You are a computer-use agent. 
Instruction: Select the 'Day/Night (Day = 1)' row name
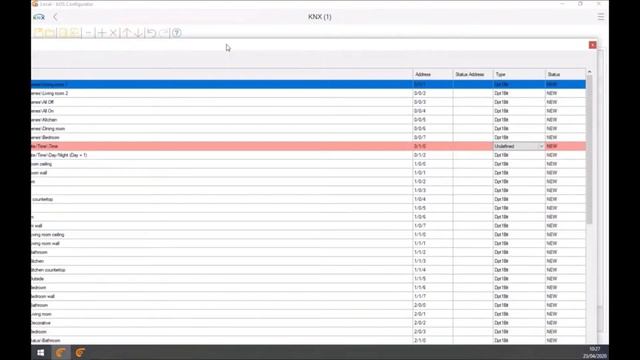pyautogui.click(x=59, y=155)
